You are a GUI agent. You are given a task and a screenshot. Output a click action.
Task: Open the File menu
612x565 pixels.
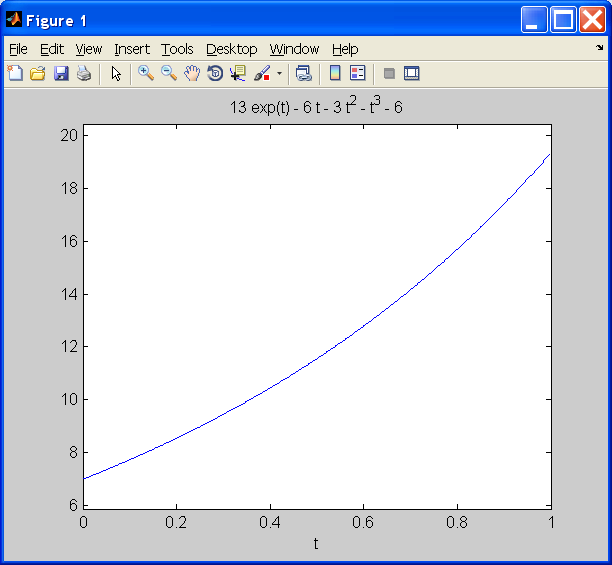(x=18, y=49)
